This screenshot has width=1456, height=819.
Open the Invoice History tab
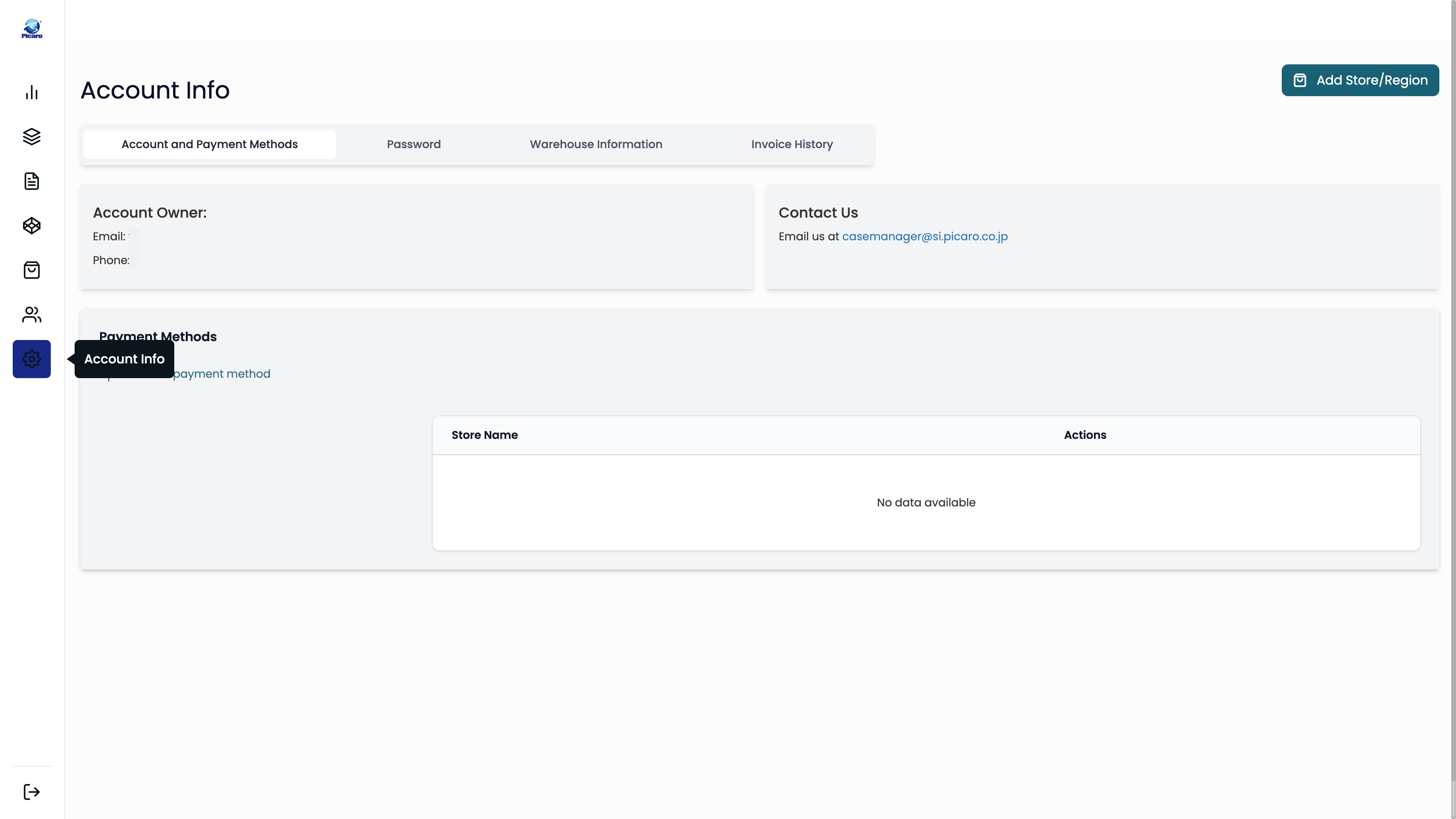(792, 144)
